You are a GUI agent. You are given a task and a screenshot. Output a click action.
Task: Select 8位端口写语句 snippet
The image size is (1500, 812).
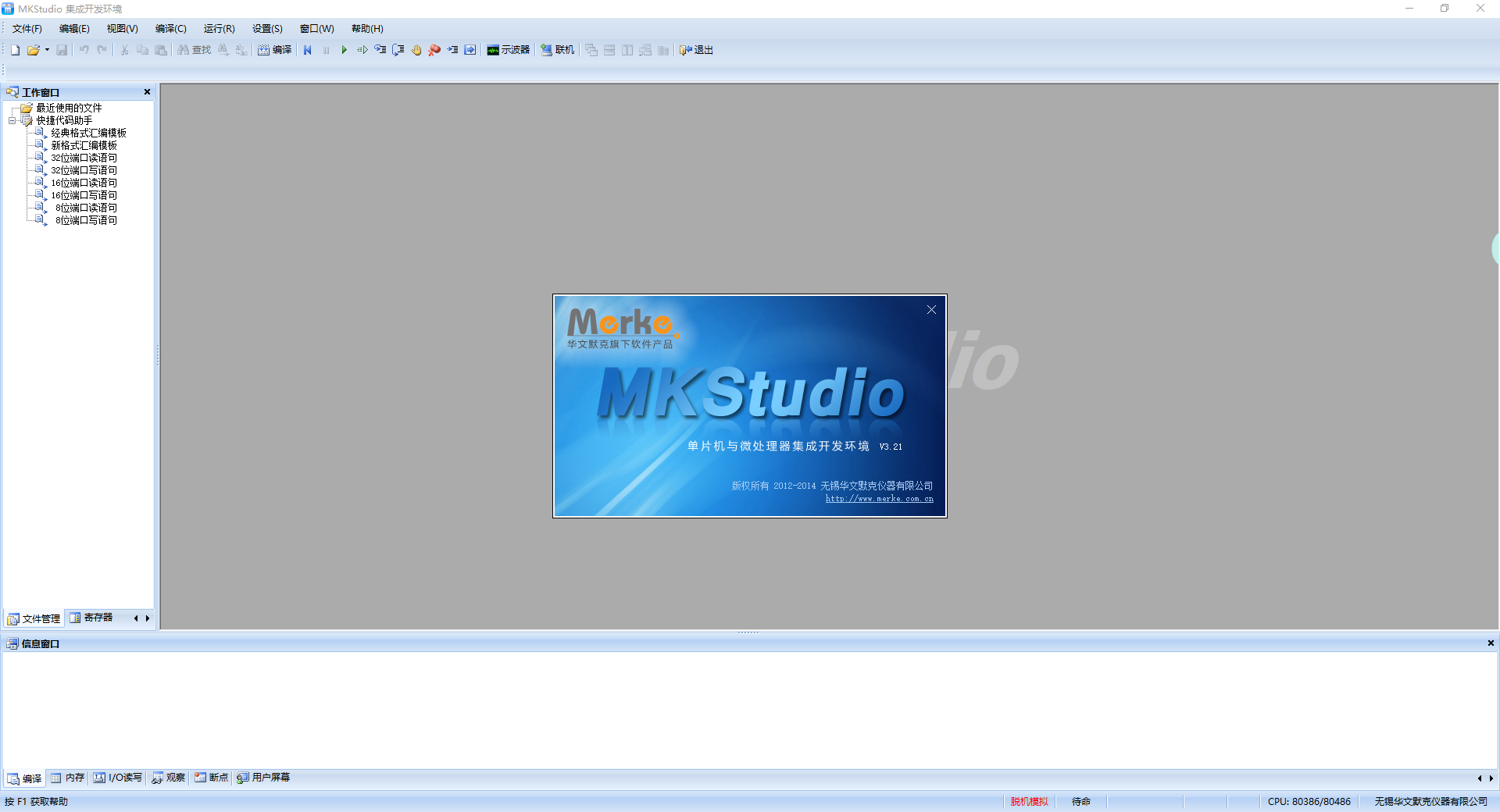point(86,220)
